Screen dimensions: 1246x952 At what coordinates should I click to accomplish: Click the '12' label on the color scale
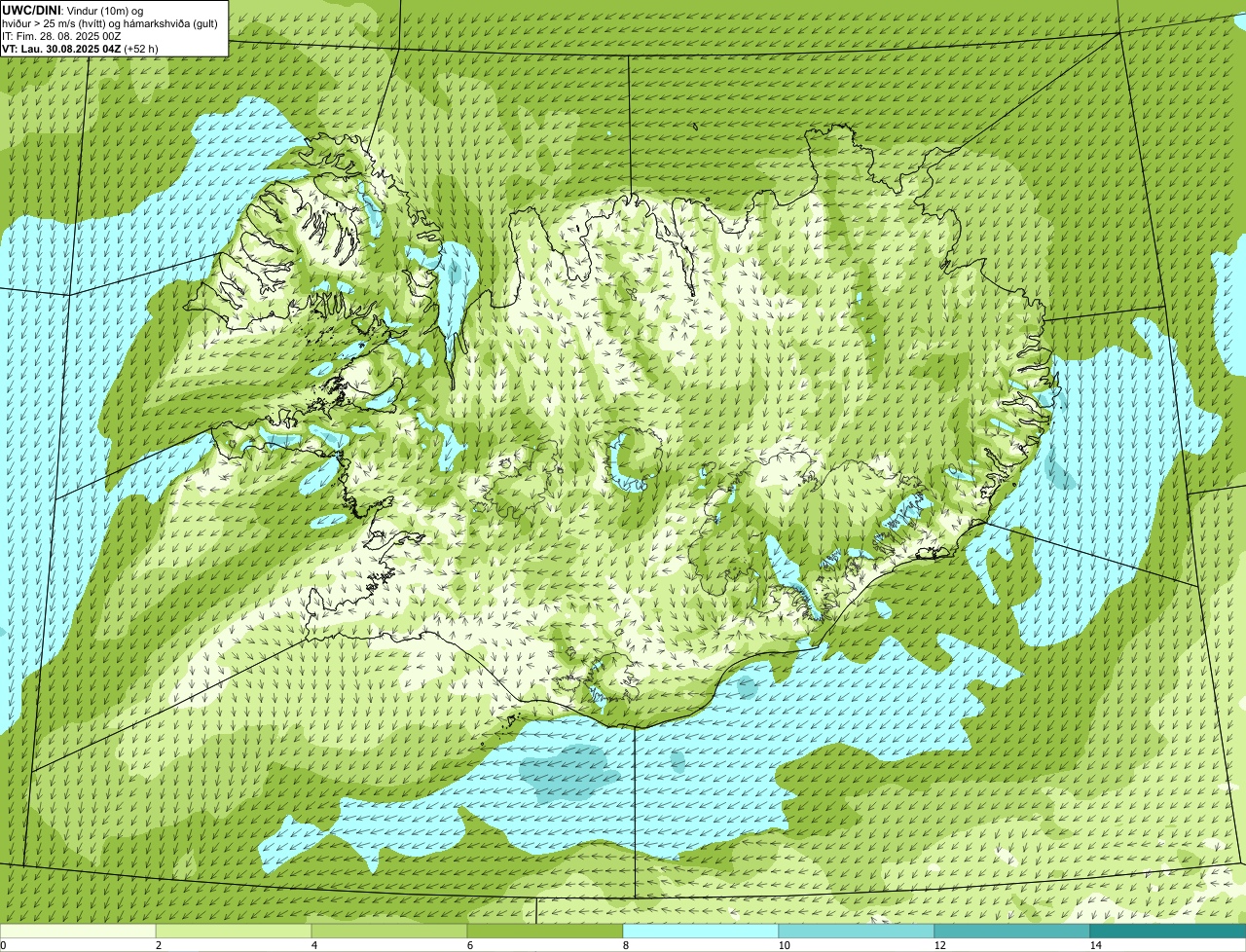[x=939, y=945]
